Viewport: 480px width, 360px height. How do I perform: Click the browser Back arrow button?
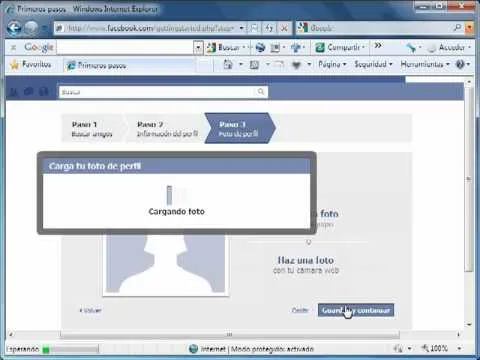click(15, 28)
